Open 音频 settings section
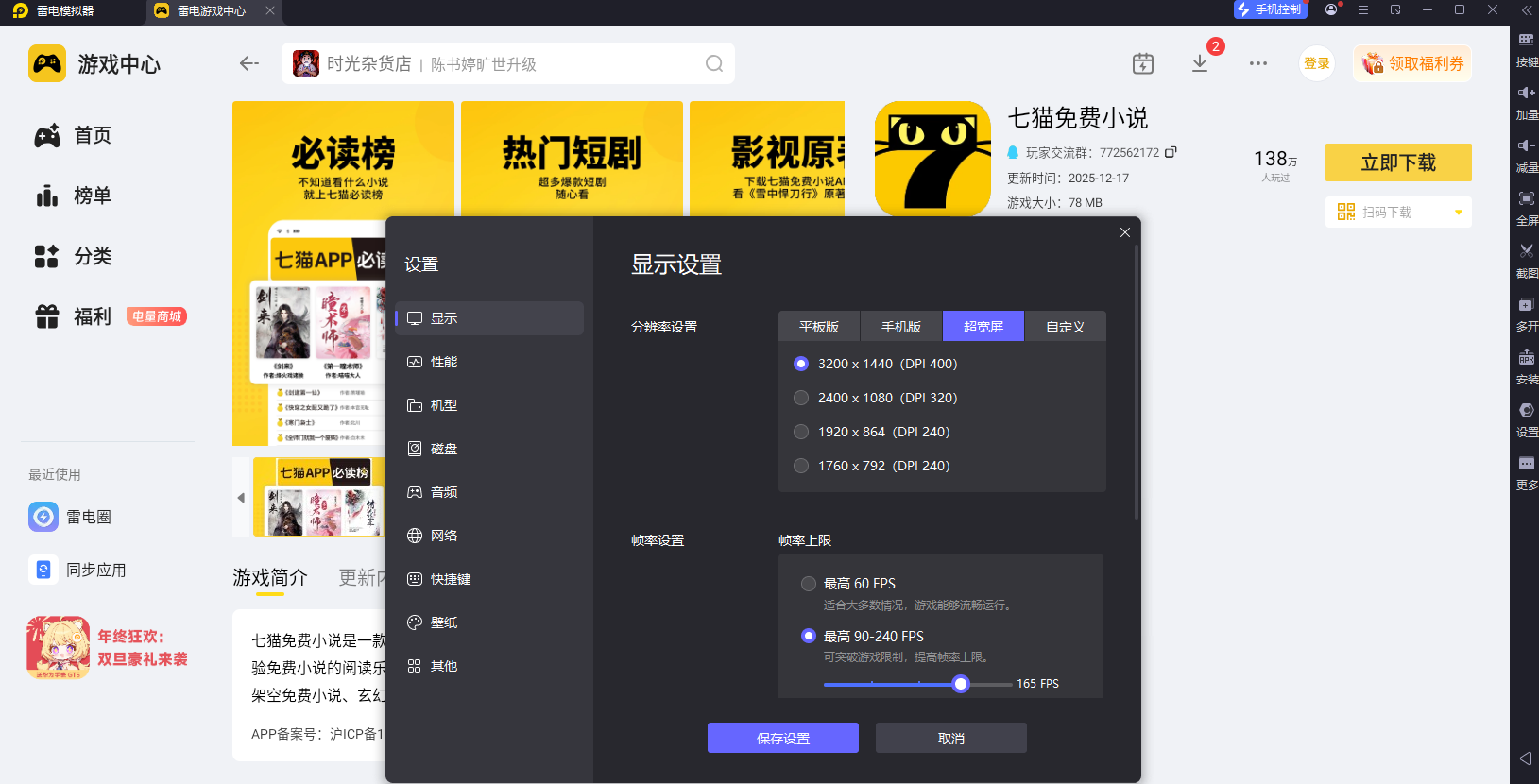The height and width of the screenshot is (784, 1539). click(489, 492)
